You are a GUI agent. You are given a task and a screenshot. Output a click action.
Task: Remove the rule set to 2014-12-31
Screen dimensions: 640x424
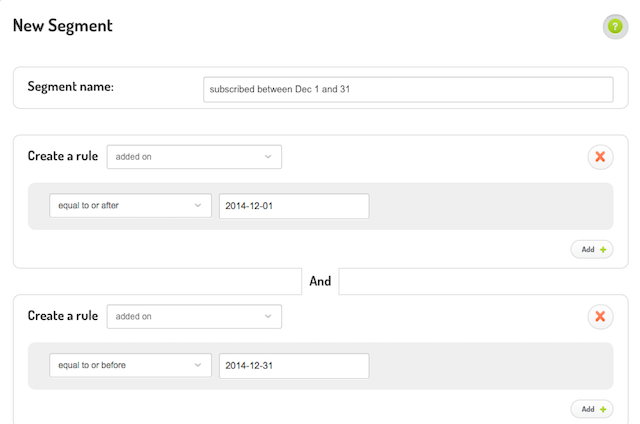pos(600,316)
